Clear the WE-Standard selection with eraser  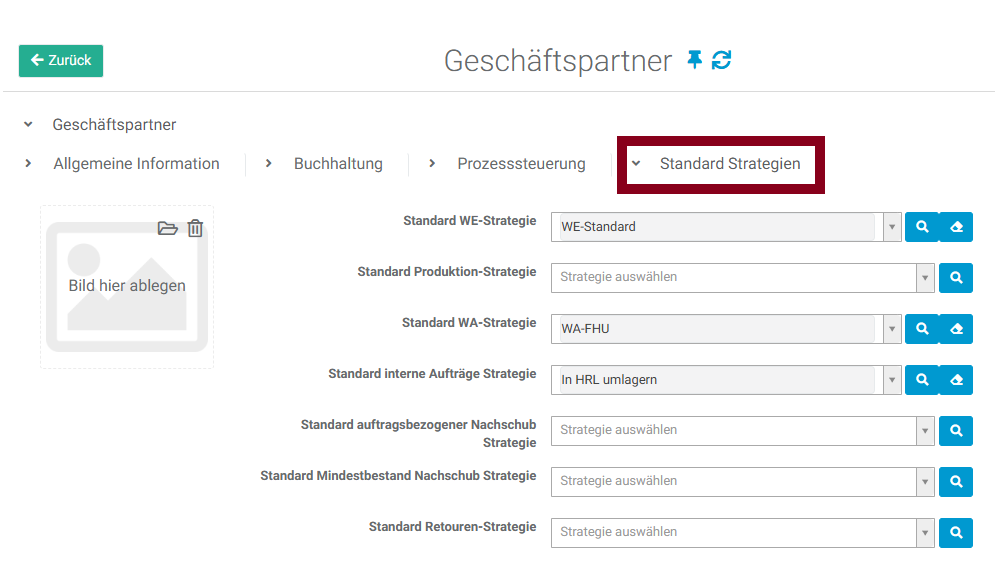956,227
